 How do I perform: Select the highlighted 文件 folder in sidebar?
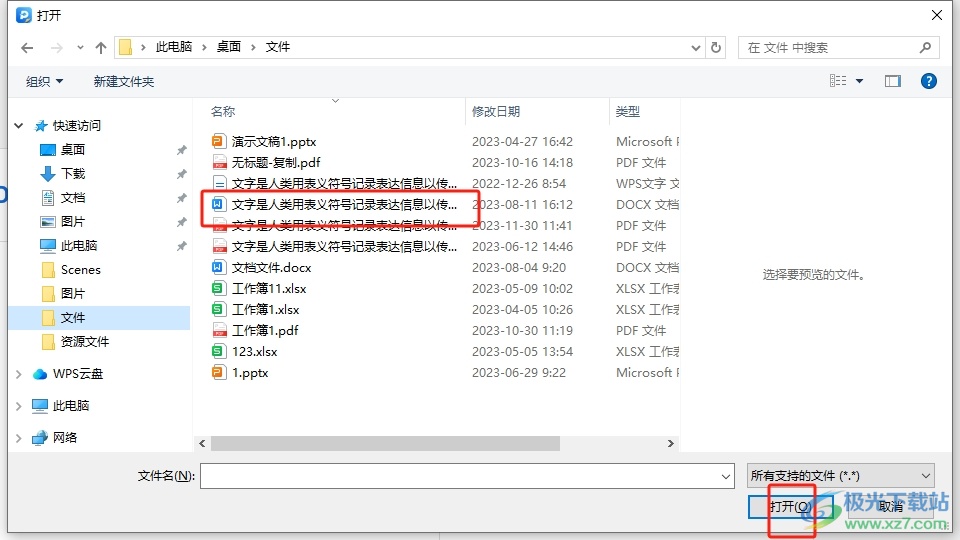pyautogui.click(x=100, y=318)
